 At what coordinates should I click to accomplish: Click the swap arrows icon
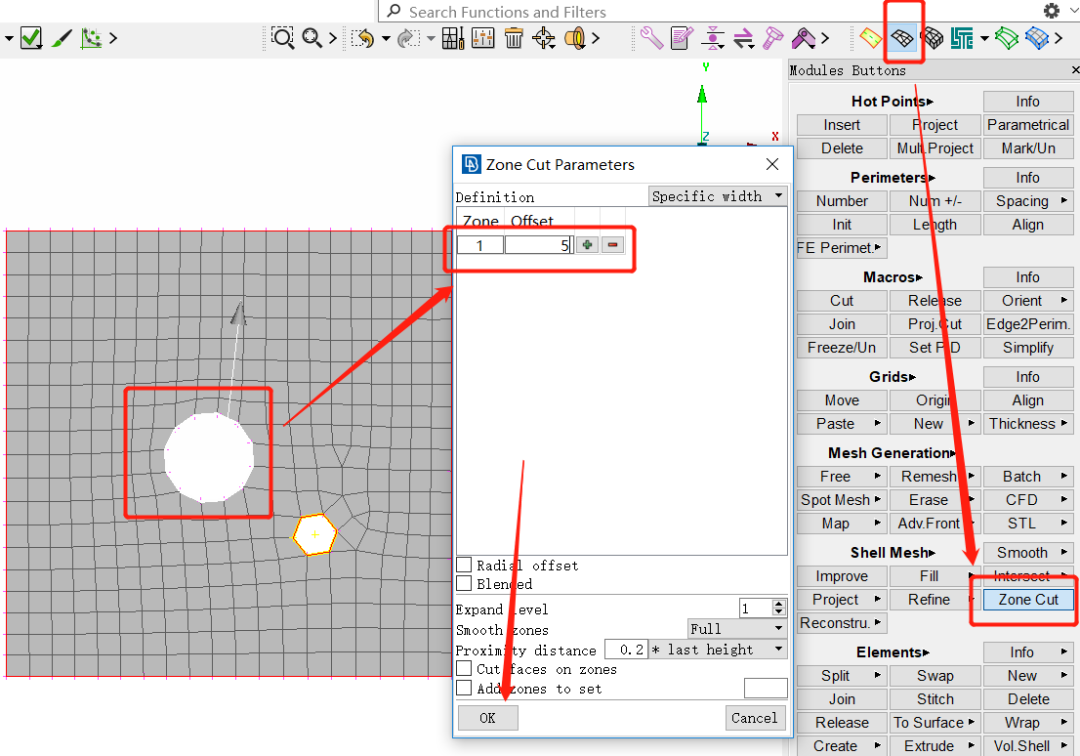coord(743,38)
